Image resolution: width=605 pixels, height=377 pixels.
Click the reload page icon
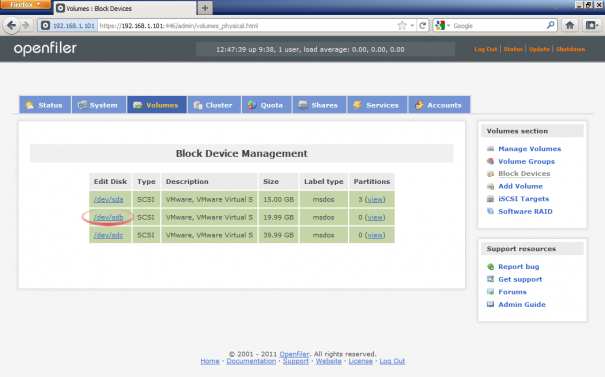point(422,25)
